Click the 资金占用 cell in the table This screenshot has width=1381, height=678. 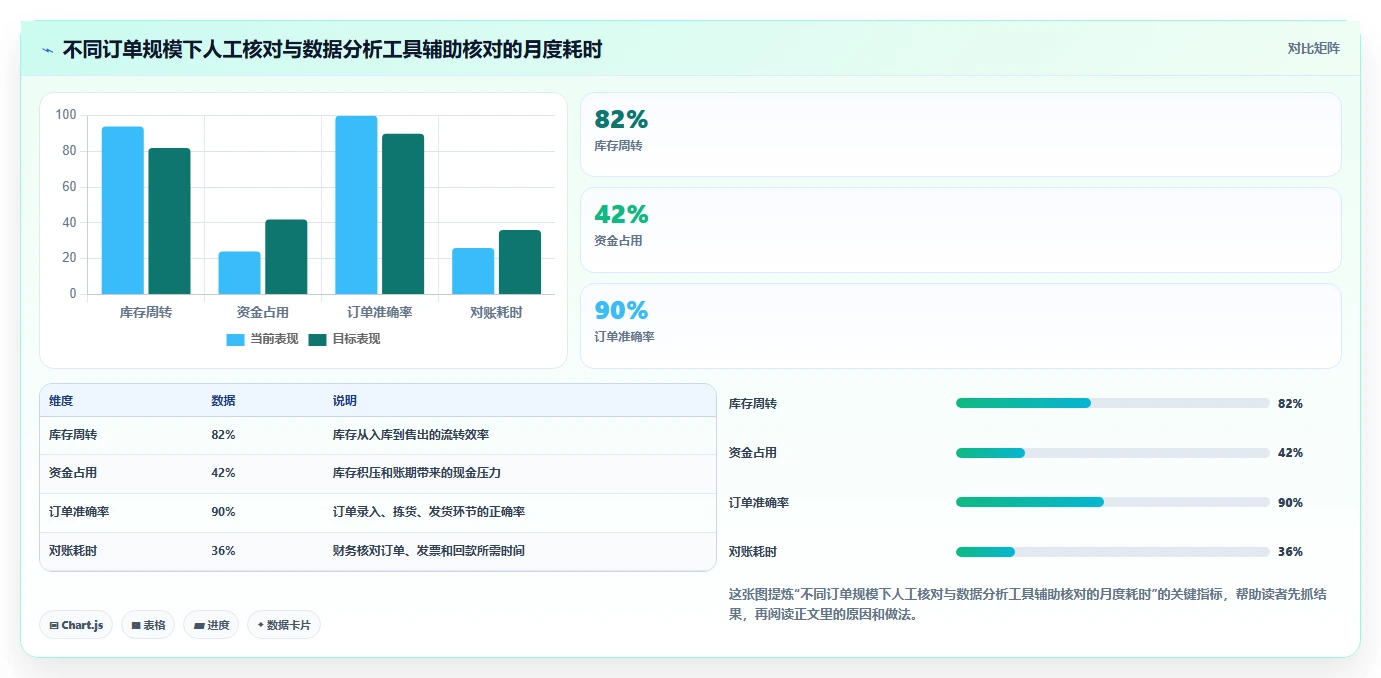73,473
